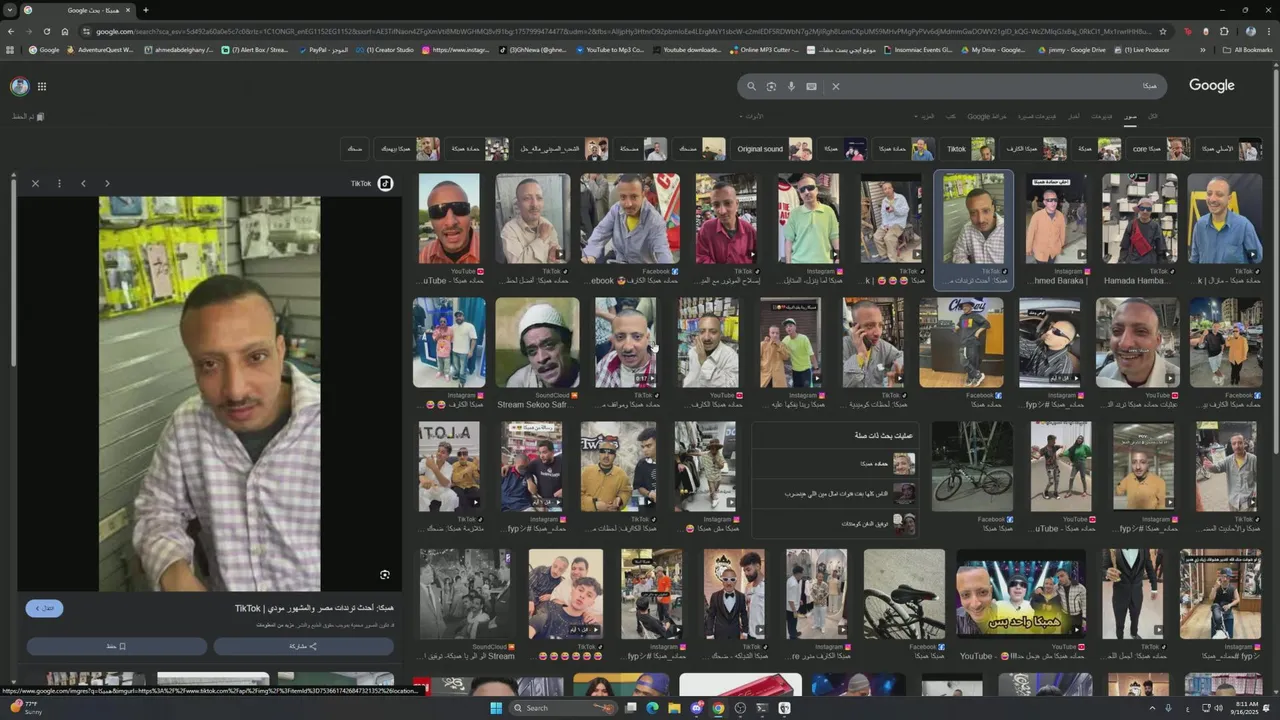Search this image with the Lens icon on the preview
This screenshot has height=720, width=1280.
[x=385, y=574]
